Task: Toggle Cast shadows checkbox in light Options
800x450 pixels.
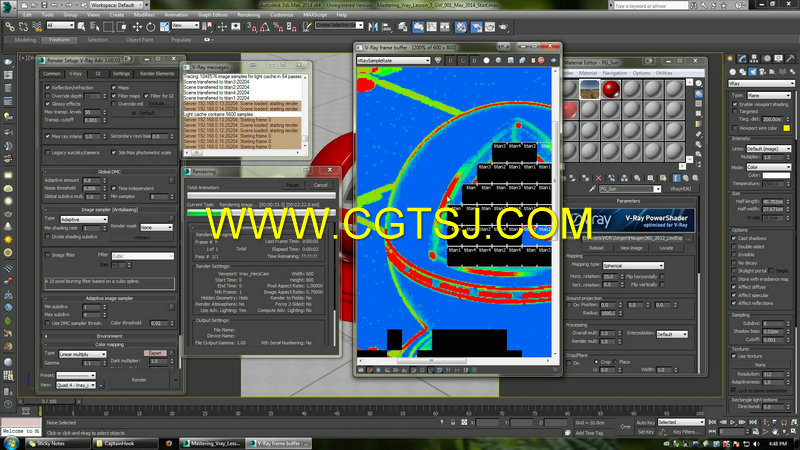Action: point(734,238)
